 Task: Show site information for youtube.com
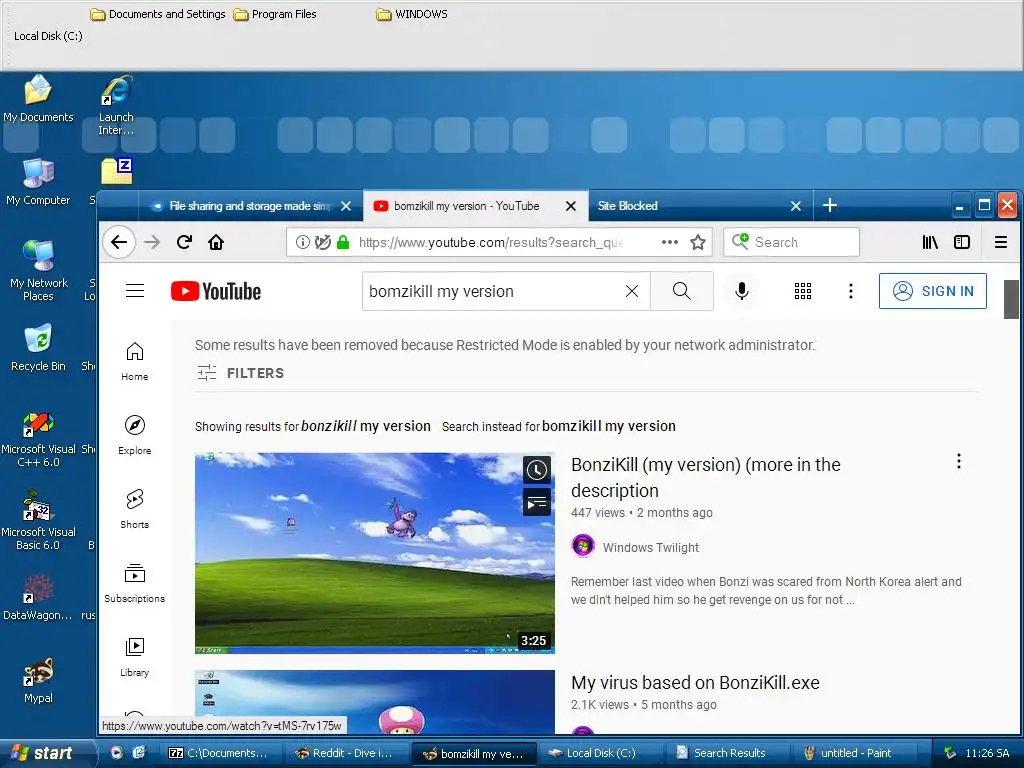tap(302, 242)
